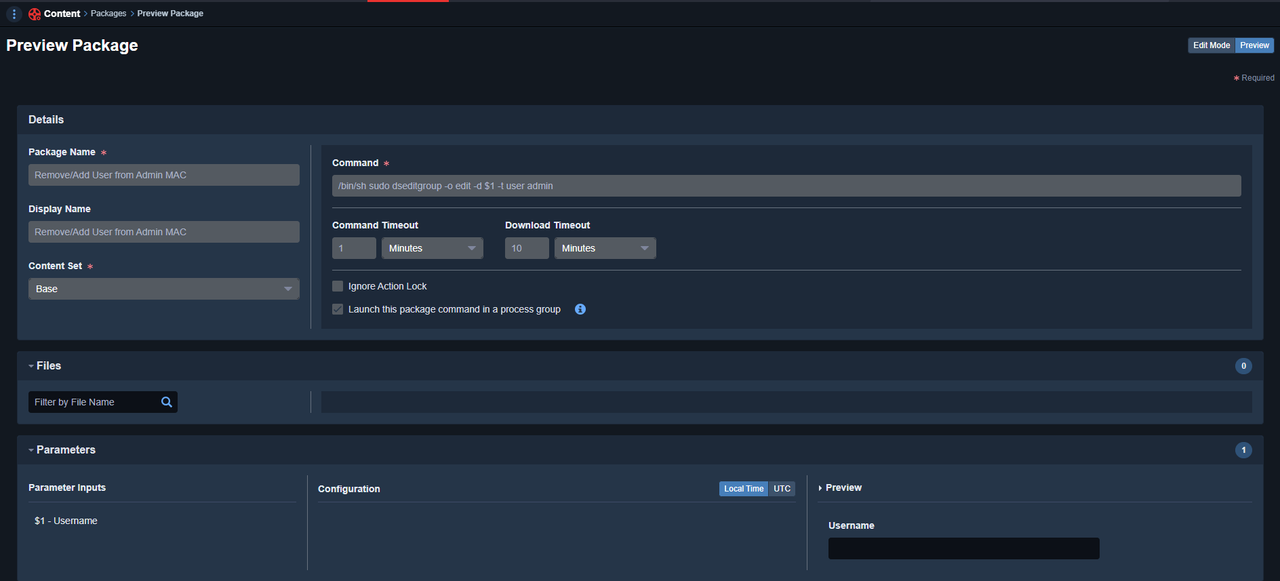Image resolution: width=1280 pixels, height=581 pixels.
Task: Expand the parameter Preview disclosure triangle
Action: [821, 488]
